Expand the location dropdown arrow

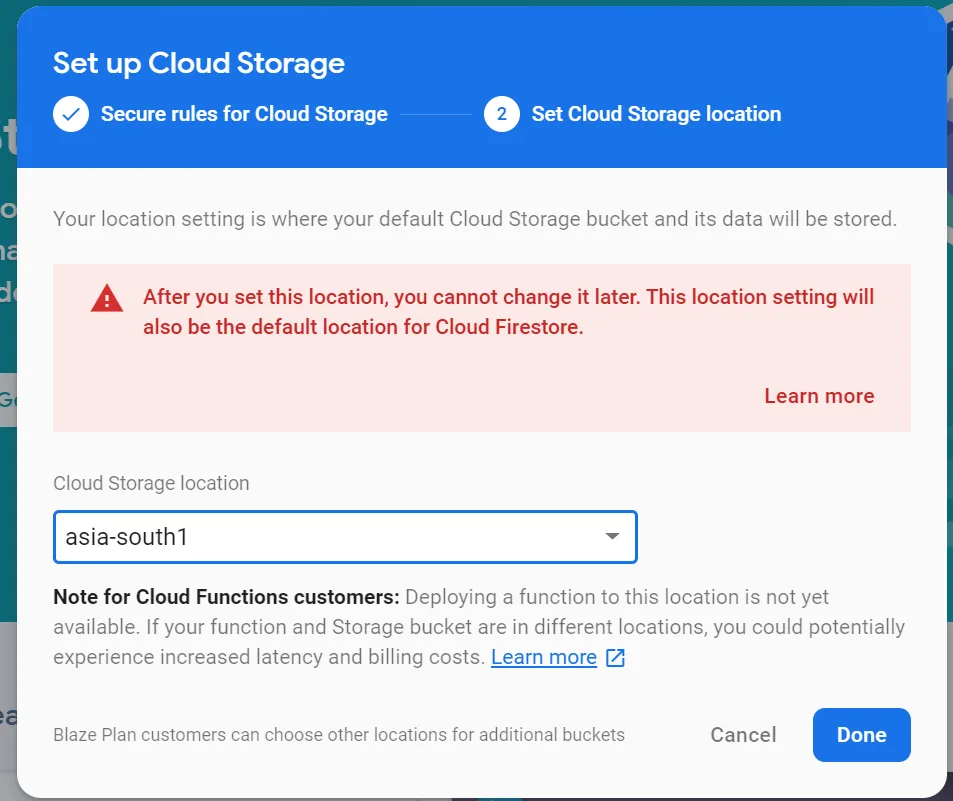613,537
